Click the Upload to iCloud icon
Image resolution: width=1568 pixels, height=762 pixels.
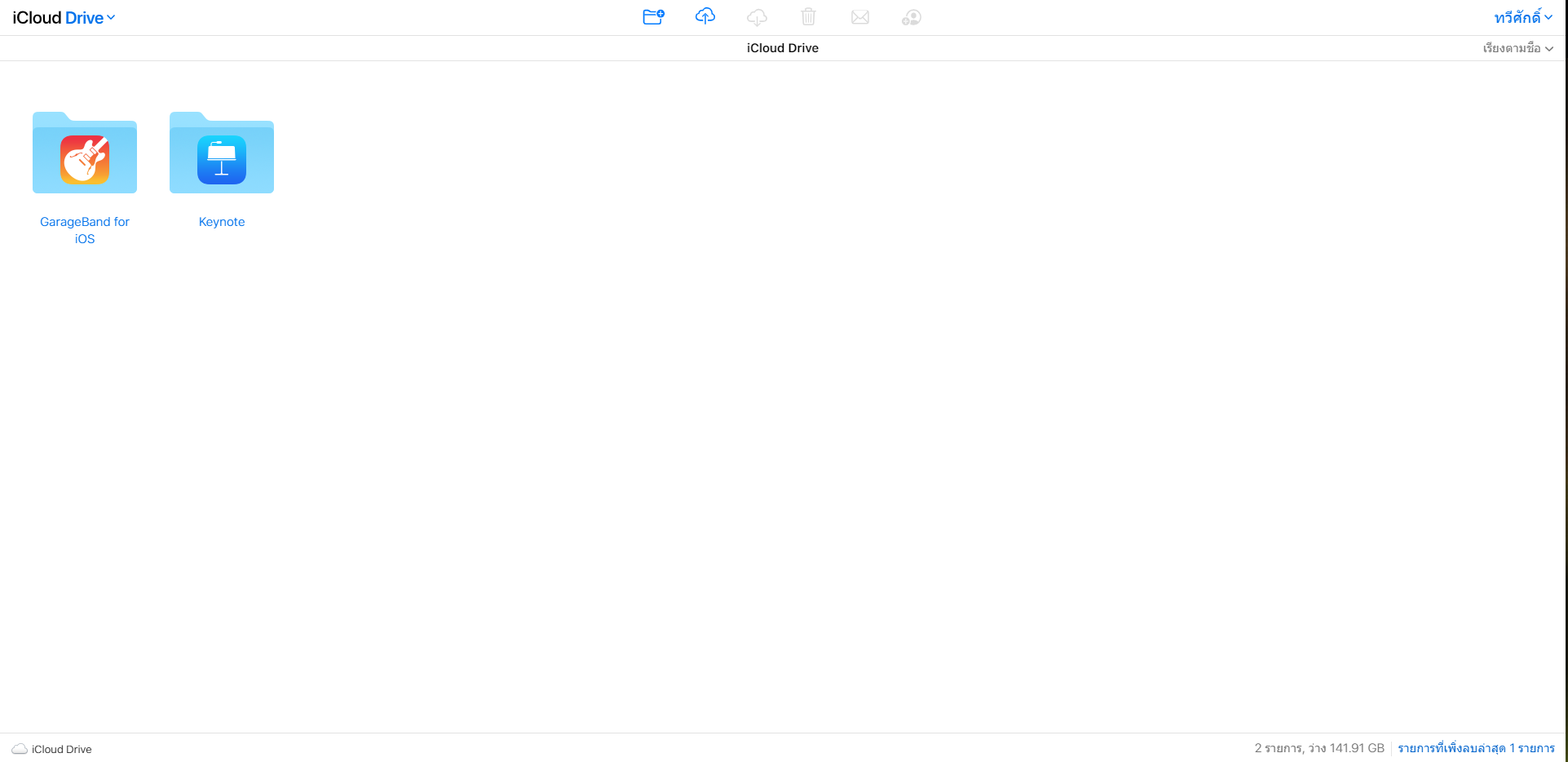pyautogui.click(x=705, y=16)
